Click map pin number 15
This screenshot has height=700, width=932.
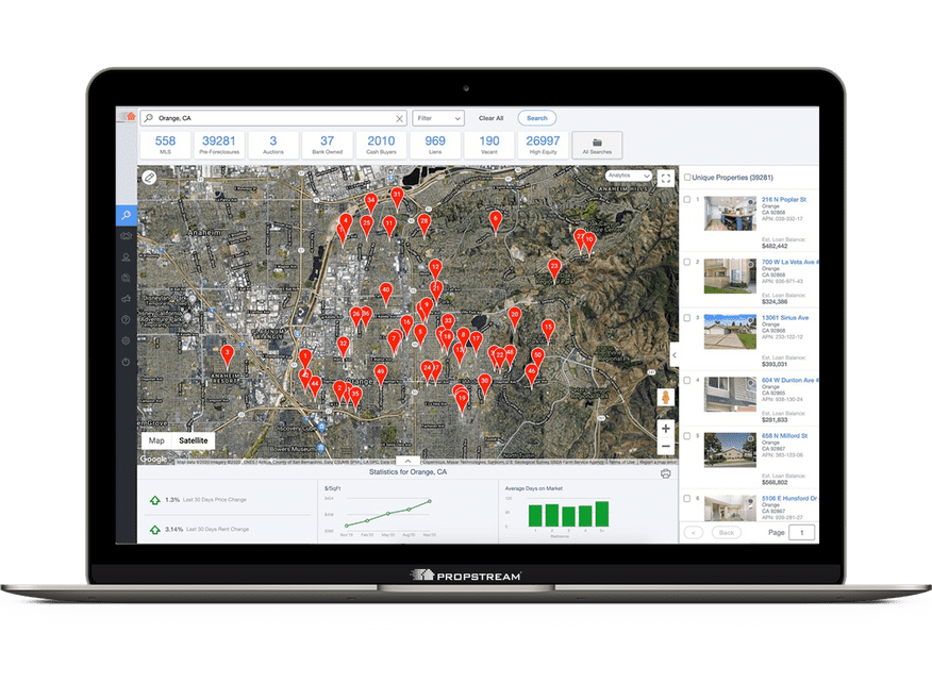click(548, 329)
